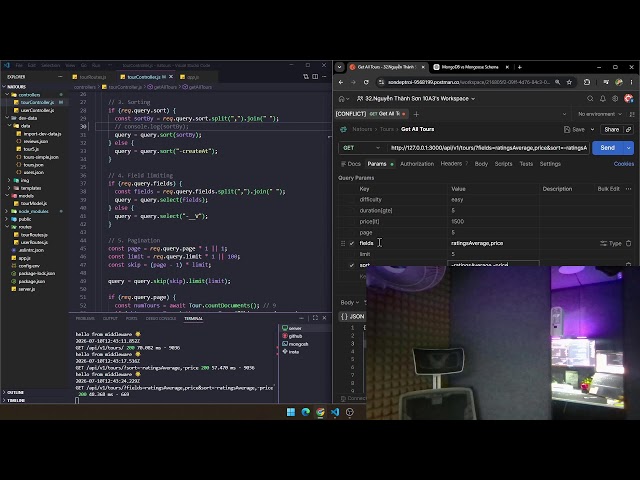Open the PROBLEMS panel tab

click(85, 318)
